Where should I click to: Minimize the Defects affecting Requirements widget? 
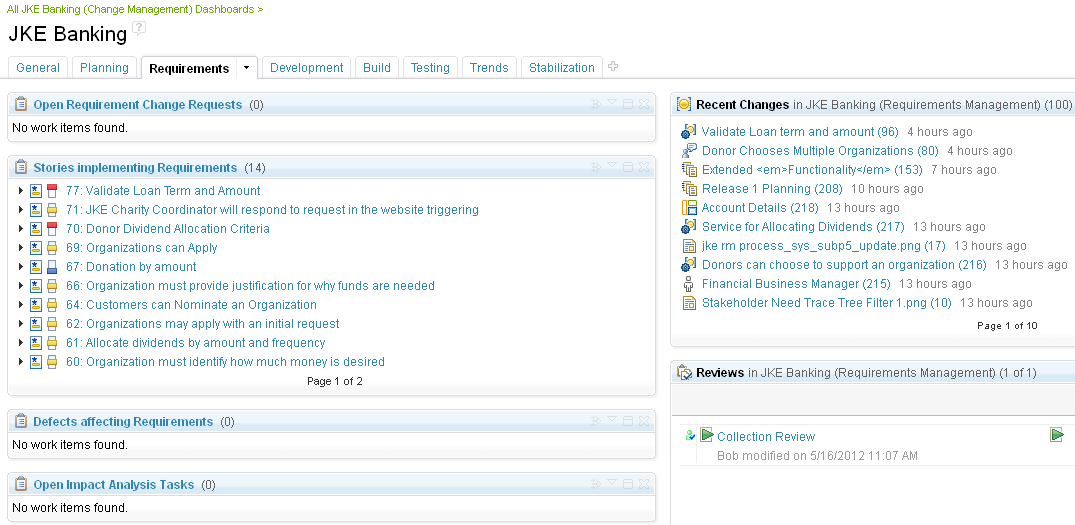[628, 421]
